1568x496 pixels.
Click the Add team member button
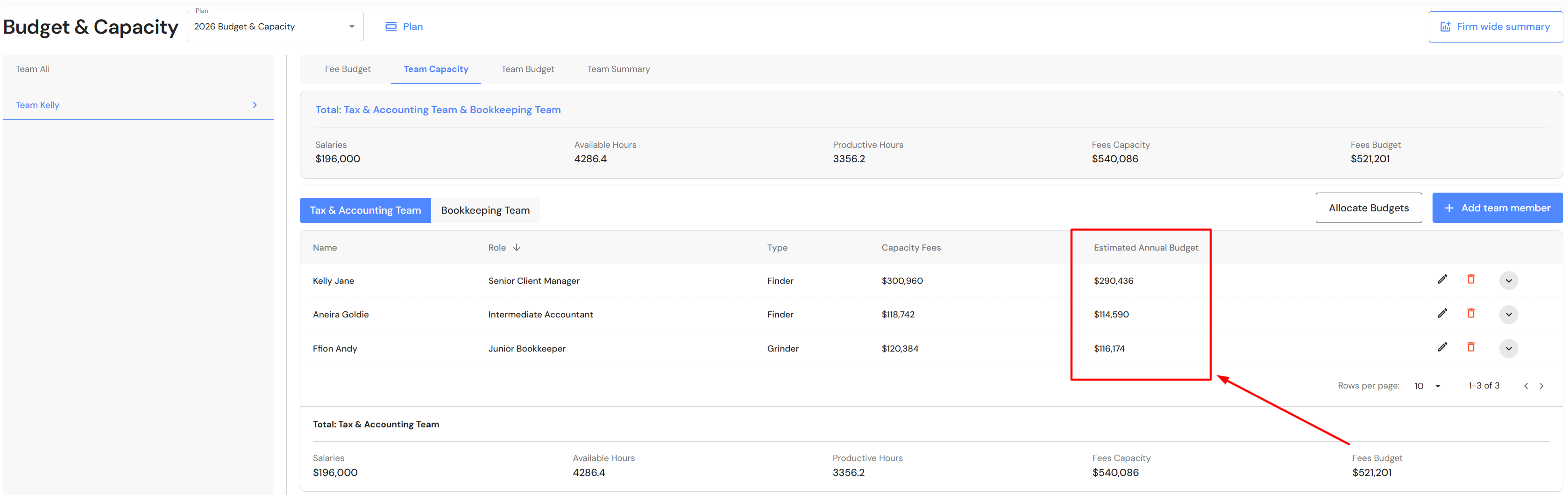pos(1497,208)
